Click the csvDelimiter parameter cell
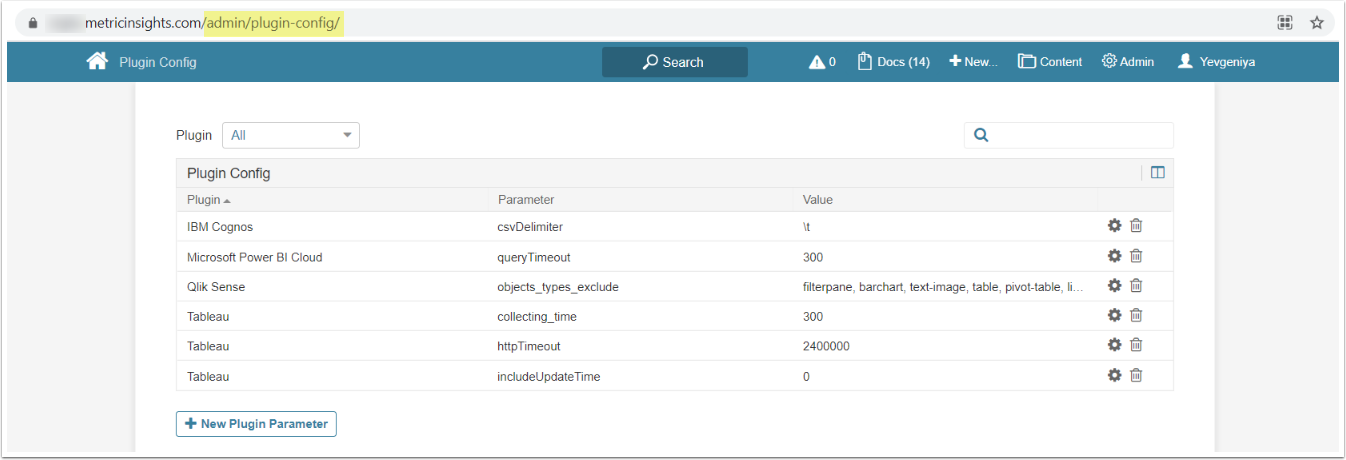 point(530,227)
